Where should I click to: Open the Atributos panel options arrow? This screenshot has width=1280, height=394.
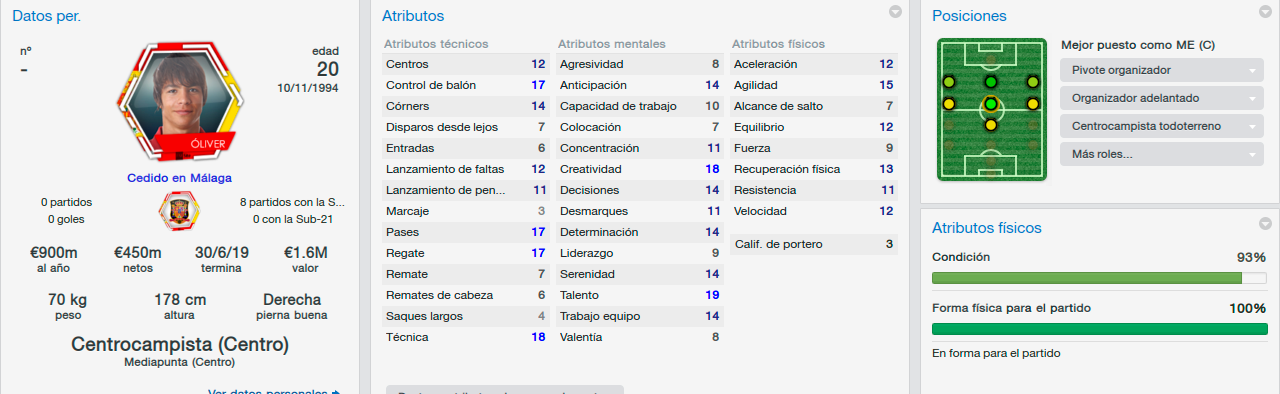click(896, 13)
